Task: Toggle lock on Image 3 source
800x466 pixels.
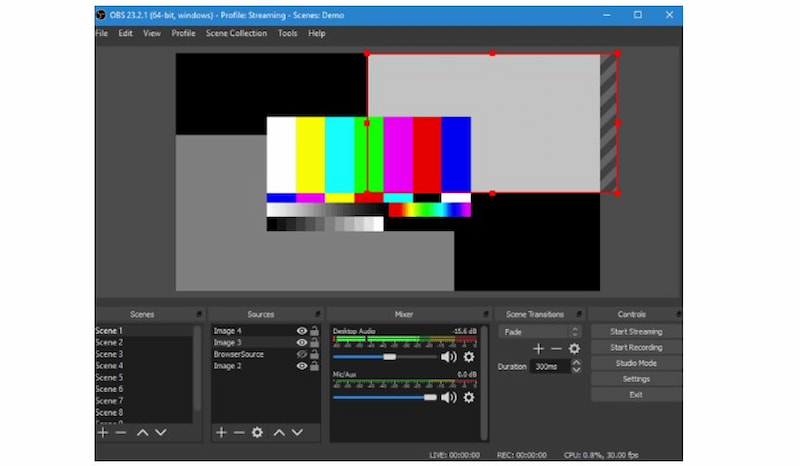Action: (x=314, y=343)
